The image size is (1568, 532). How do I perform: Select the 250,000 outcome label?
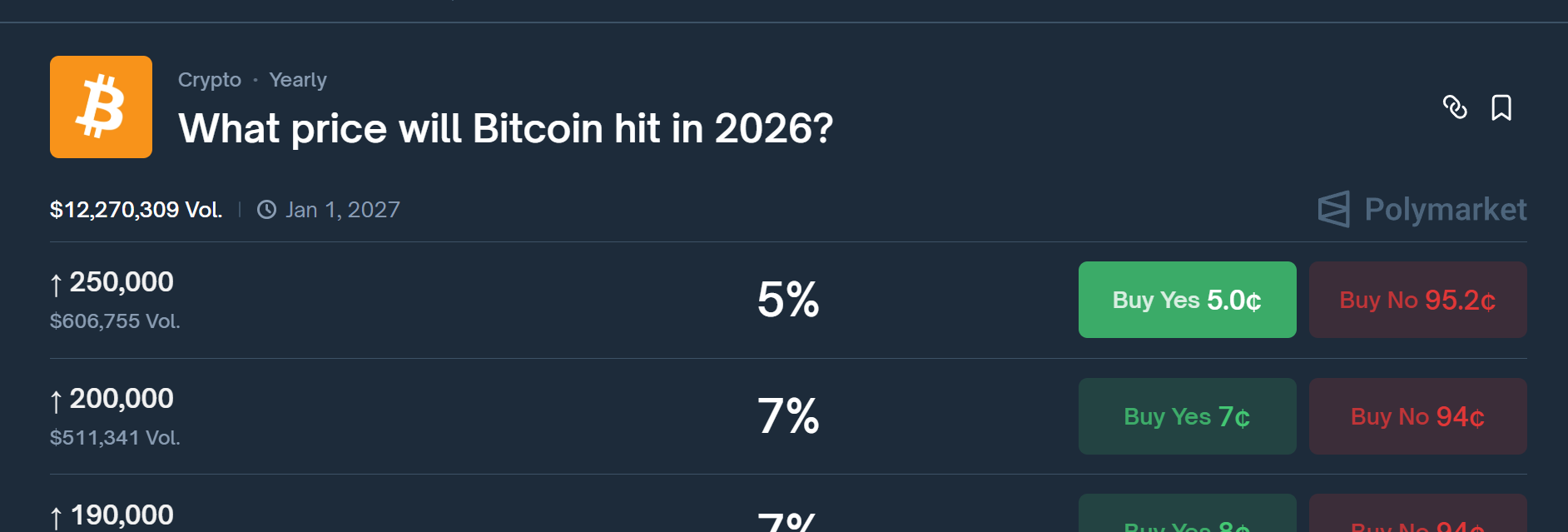(x=122, y=282)
